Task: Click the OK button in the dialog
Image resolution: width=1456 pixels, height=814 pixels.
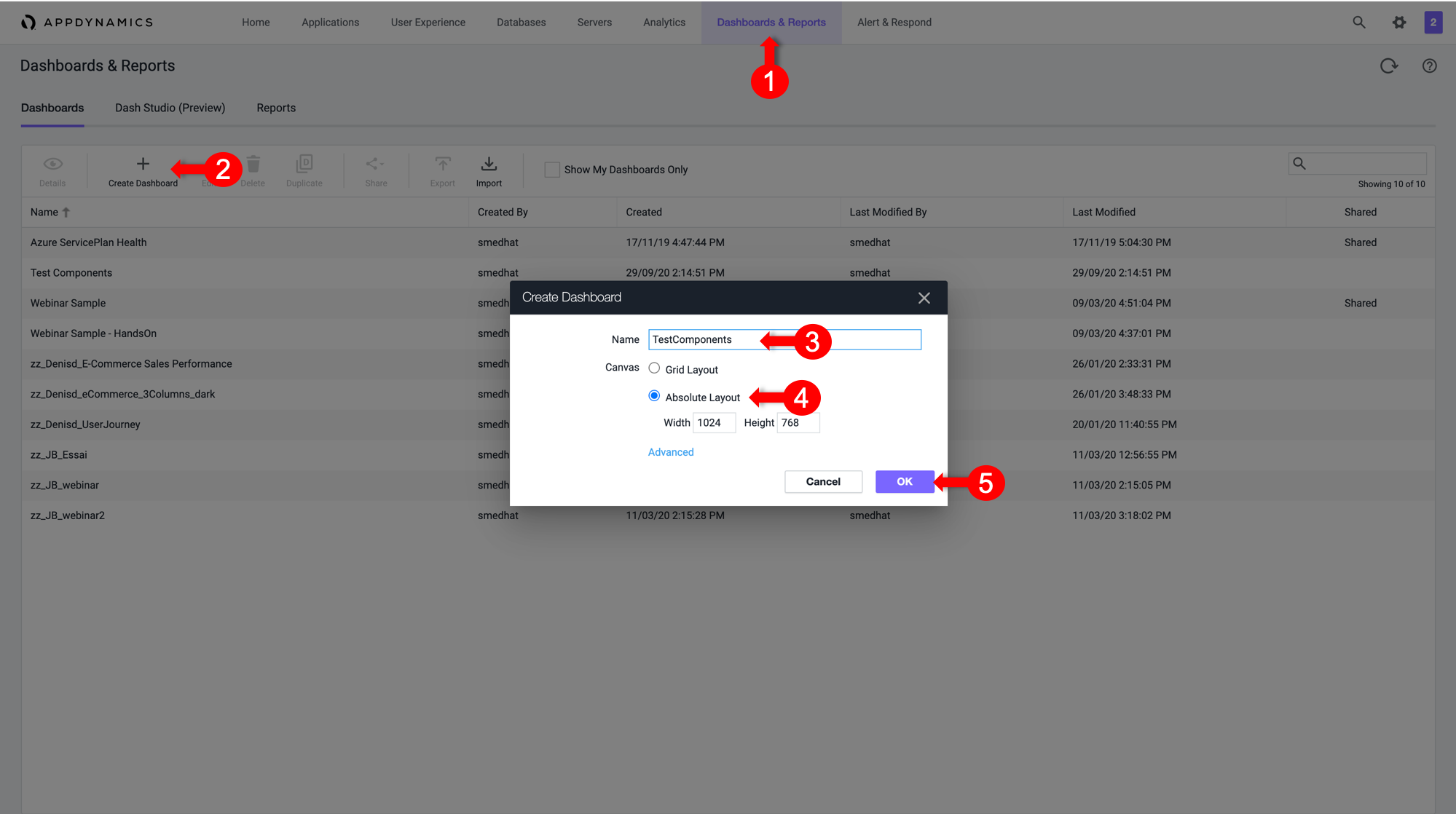Action: [905, 481]
